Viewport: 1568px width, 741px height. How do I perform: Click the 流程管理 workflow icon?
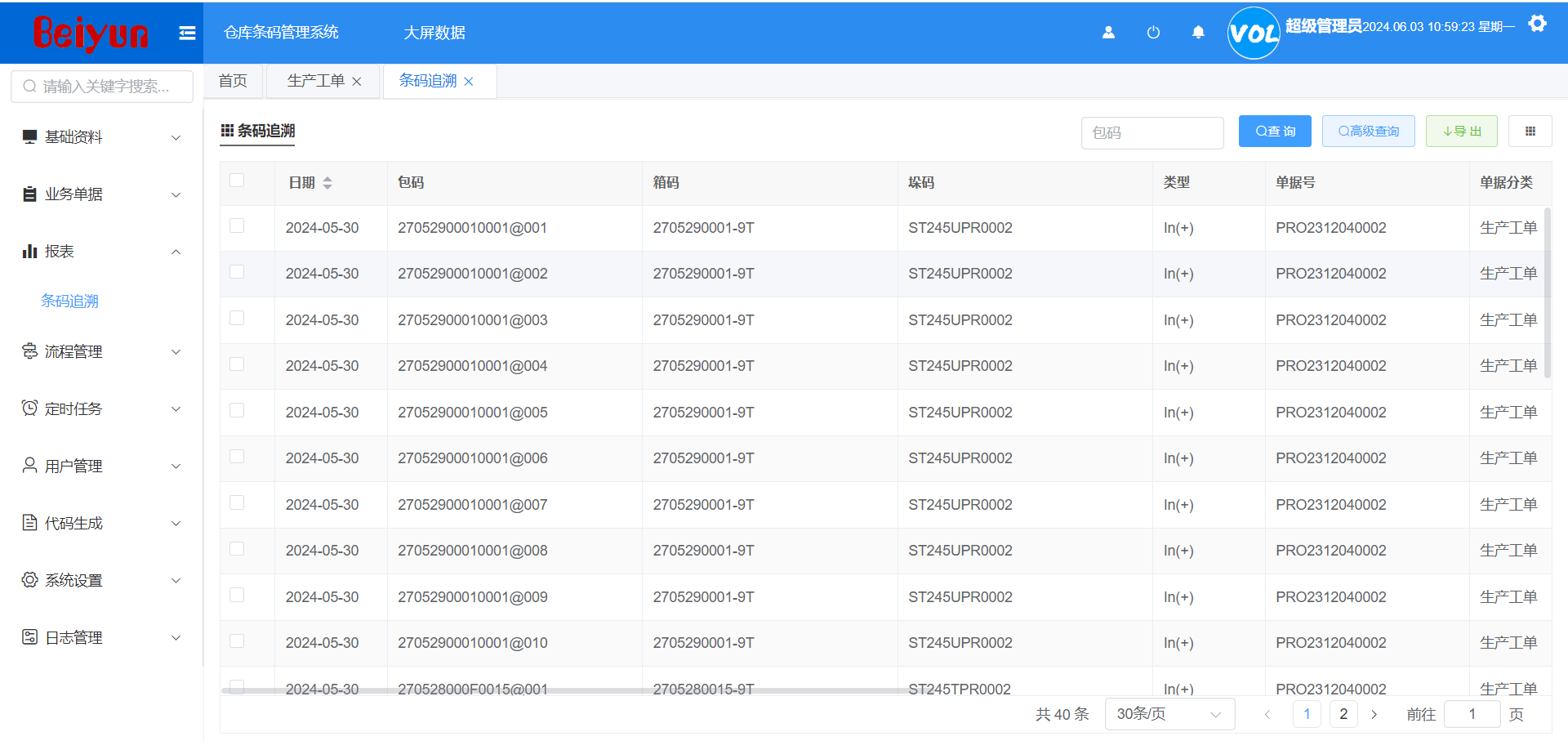pyautogui.click(x=29, y=351)
